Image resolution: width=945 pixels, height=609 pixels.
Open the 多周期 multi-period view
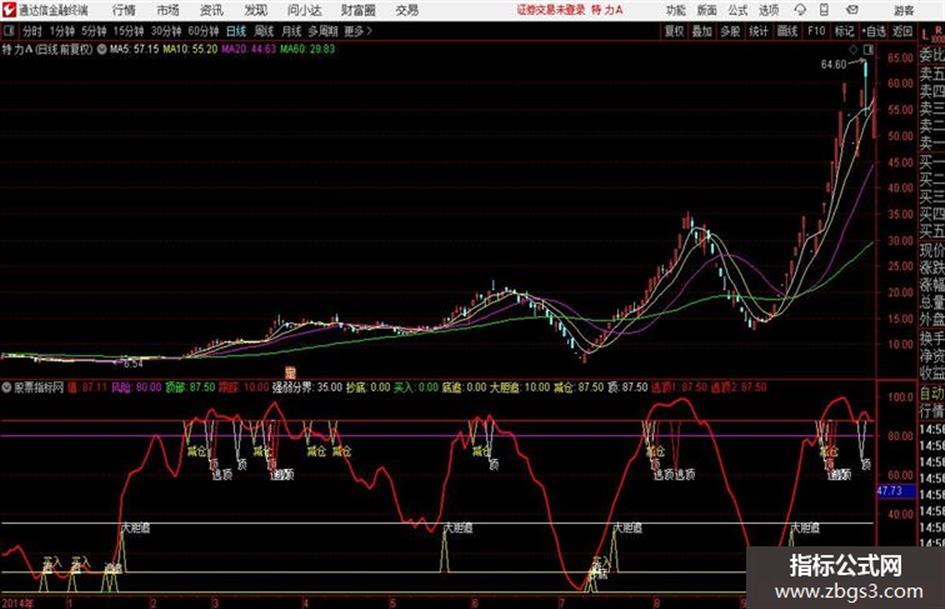[x=323, y=31]
